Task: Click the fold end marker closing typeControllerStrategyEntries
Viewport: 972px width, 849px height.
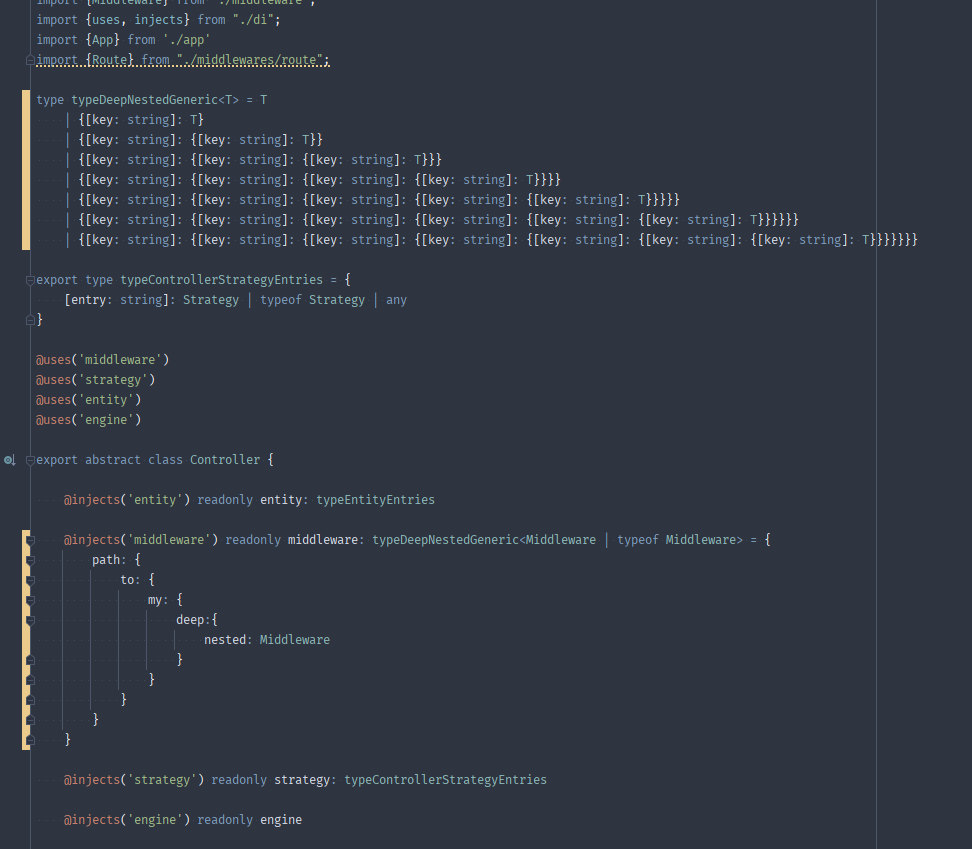Action: tap(30, 320)
